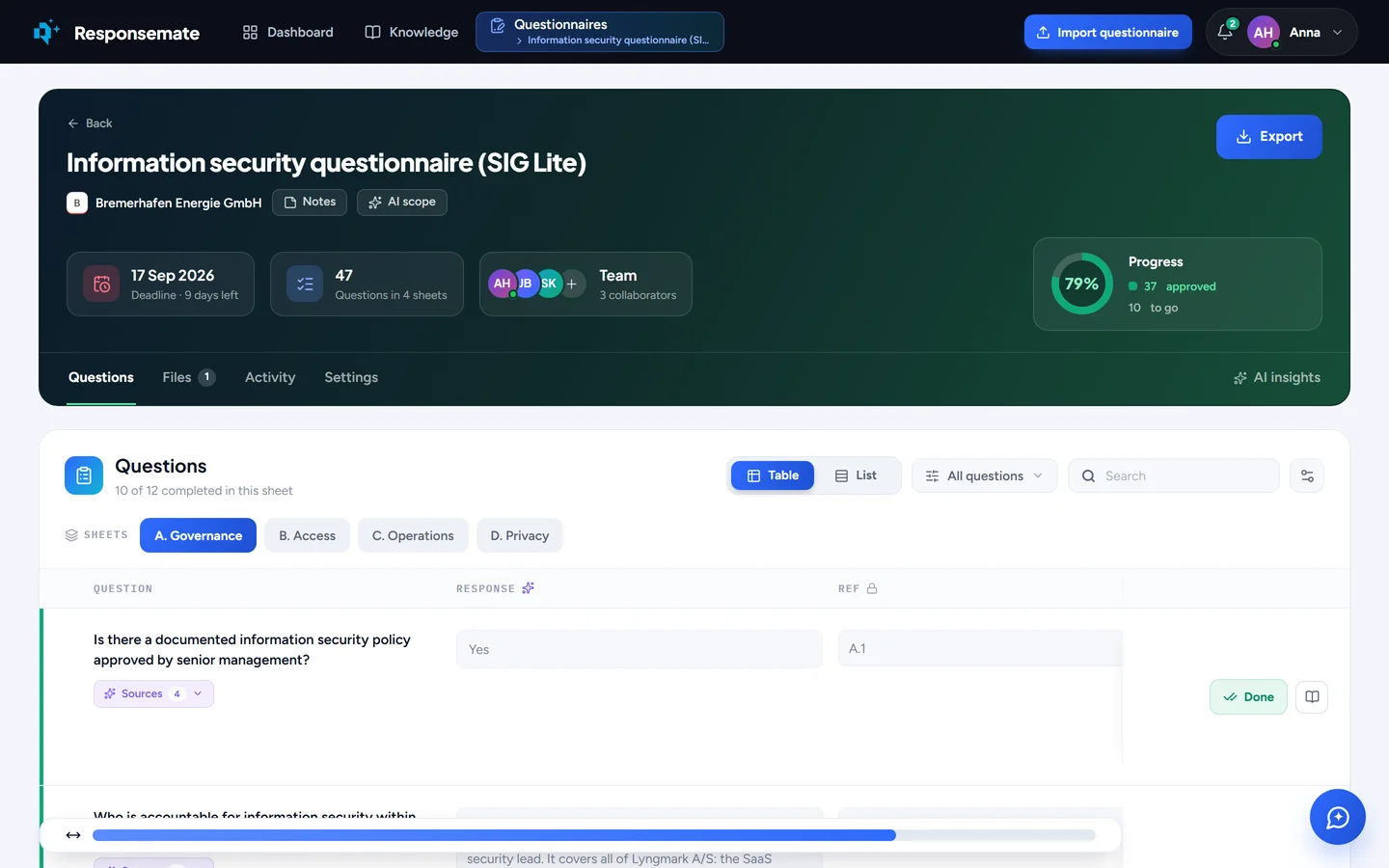The height and width of the screenshot is (868, 1389).
Task: Click the Yes response field
Action: [639, 649]
